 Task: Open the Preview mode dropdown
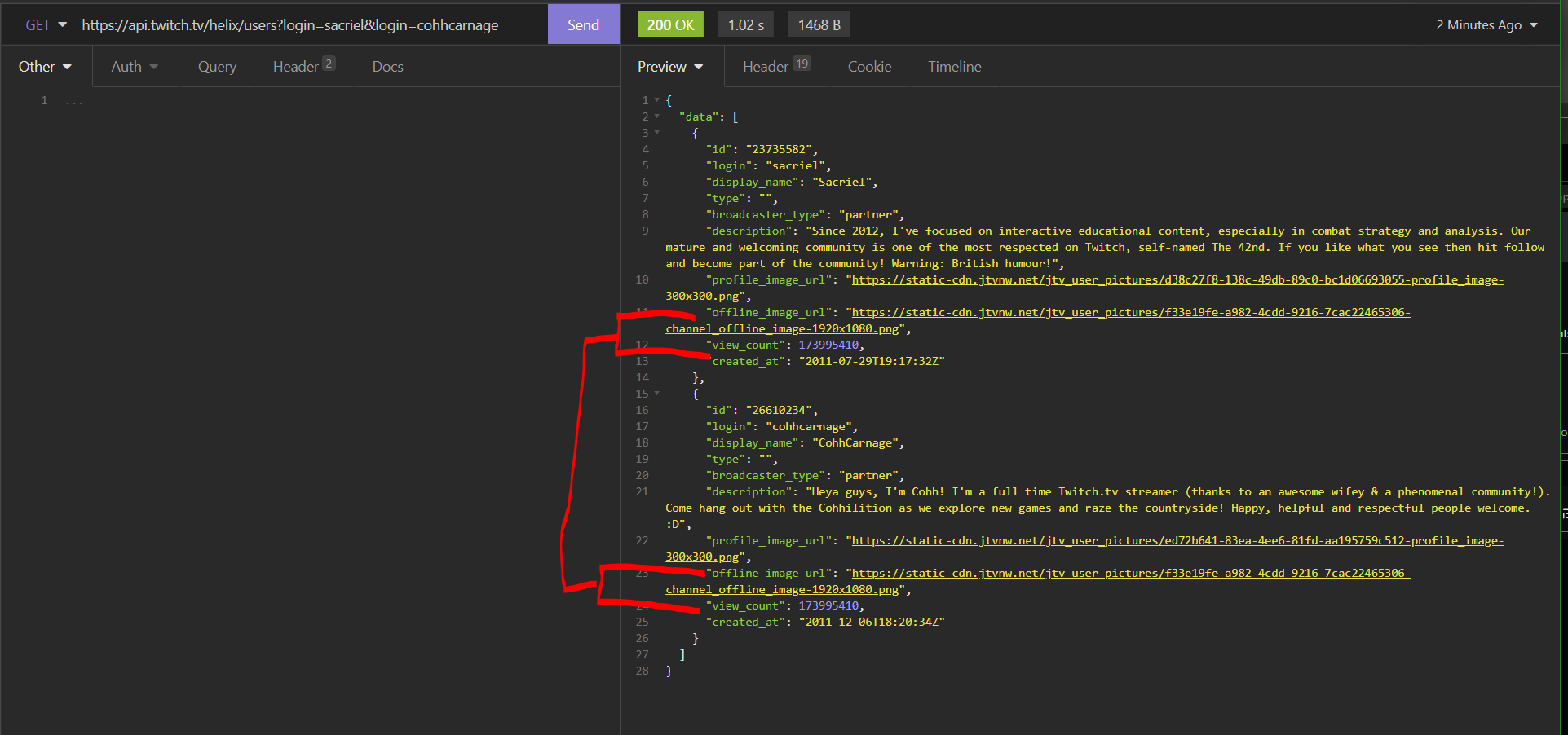click(x=670, y=67)
